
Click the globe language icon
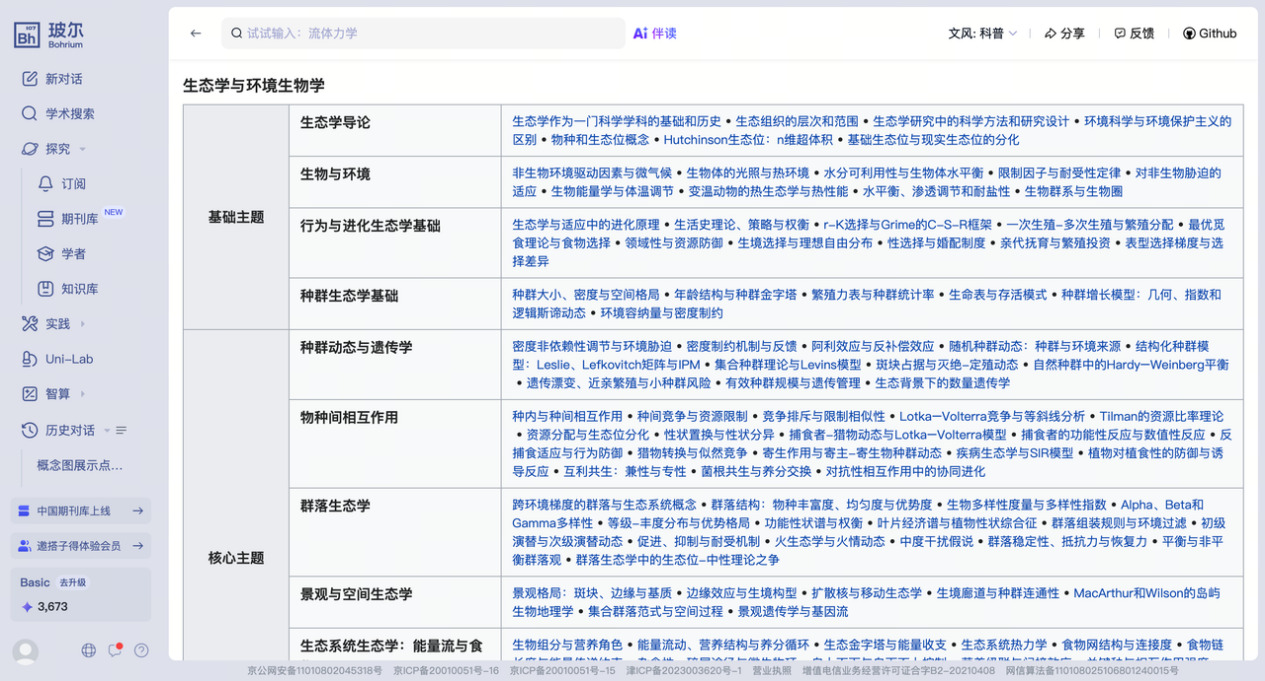click(x=89, y=650)
